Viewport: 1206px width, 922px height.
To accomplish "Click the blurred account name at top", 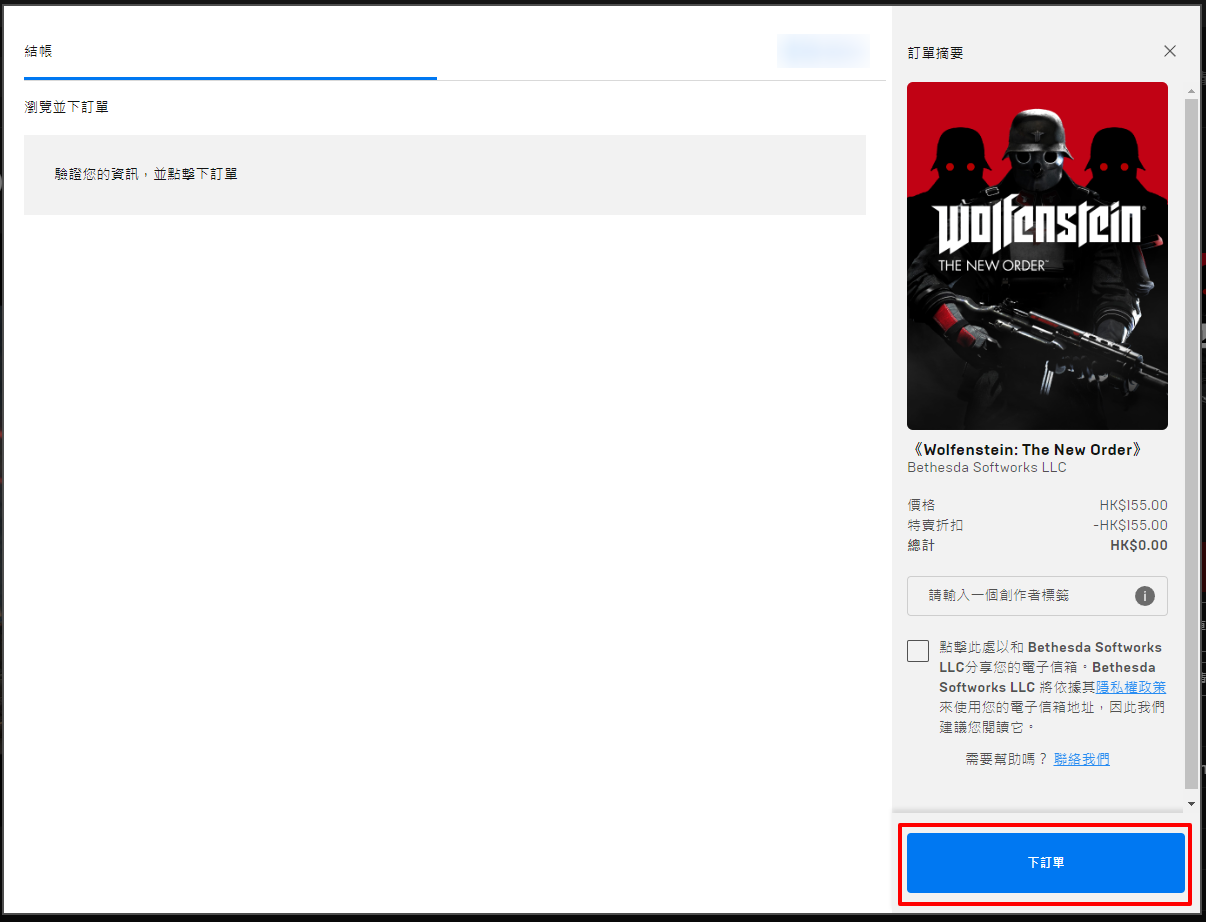I will (x=823, y=51).
